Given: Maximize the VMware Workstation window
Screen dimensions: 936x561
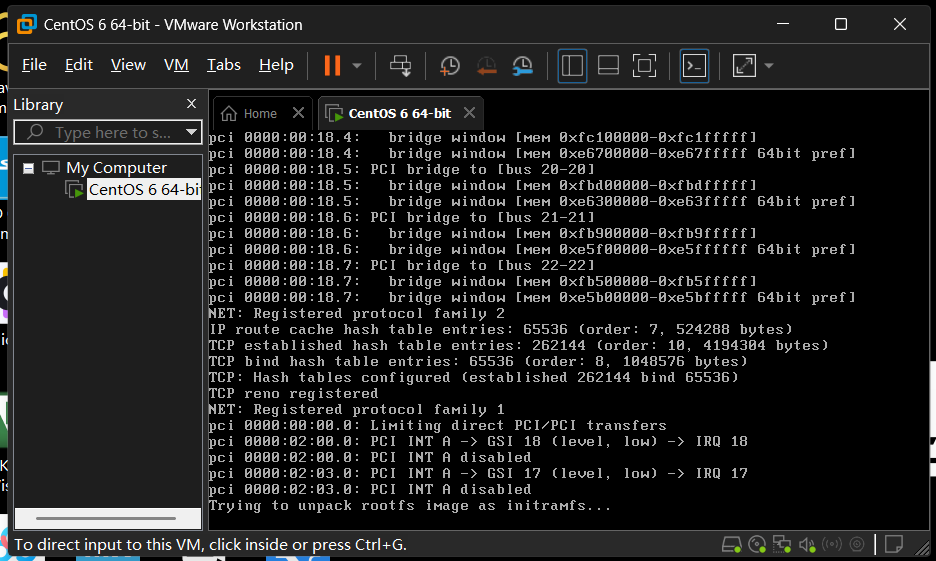Looking at the screenshot, I should (x=841, y=24).
